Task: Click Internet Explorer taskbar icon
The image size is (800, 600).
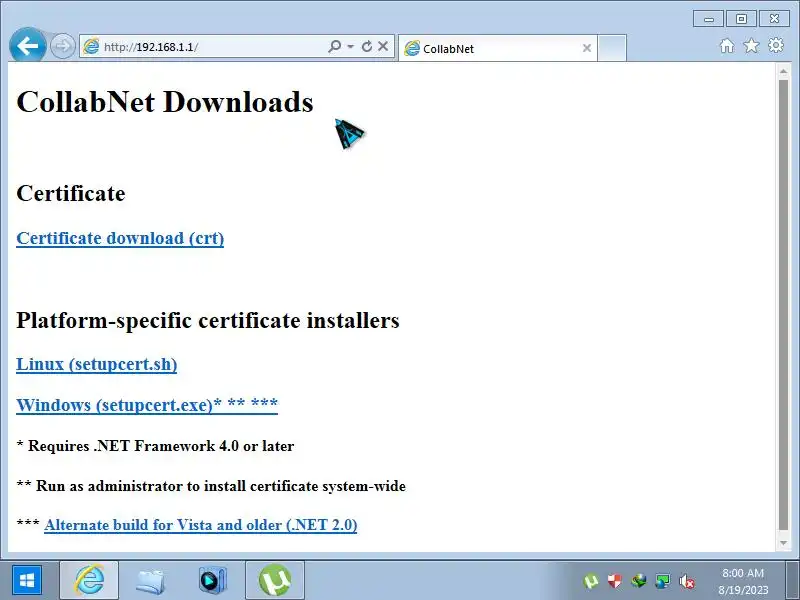Action: (89, 580)
